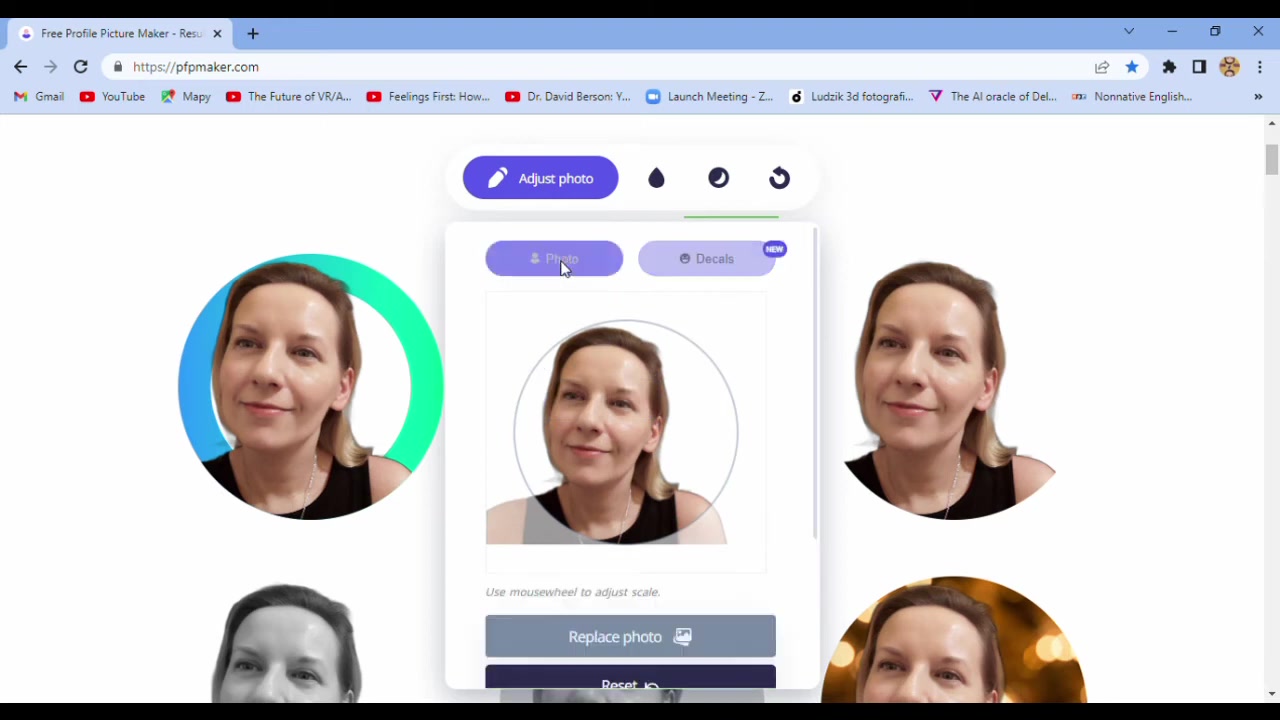Select the golden bokeh background profile picture

[x=953, y=640]
